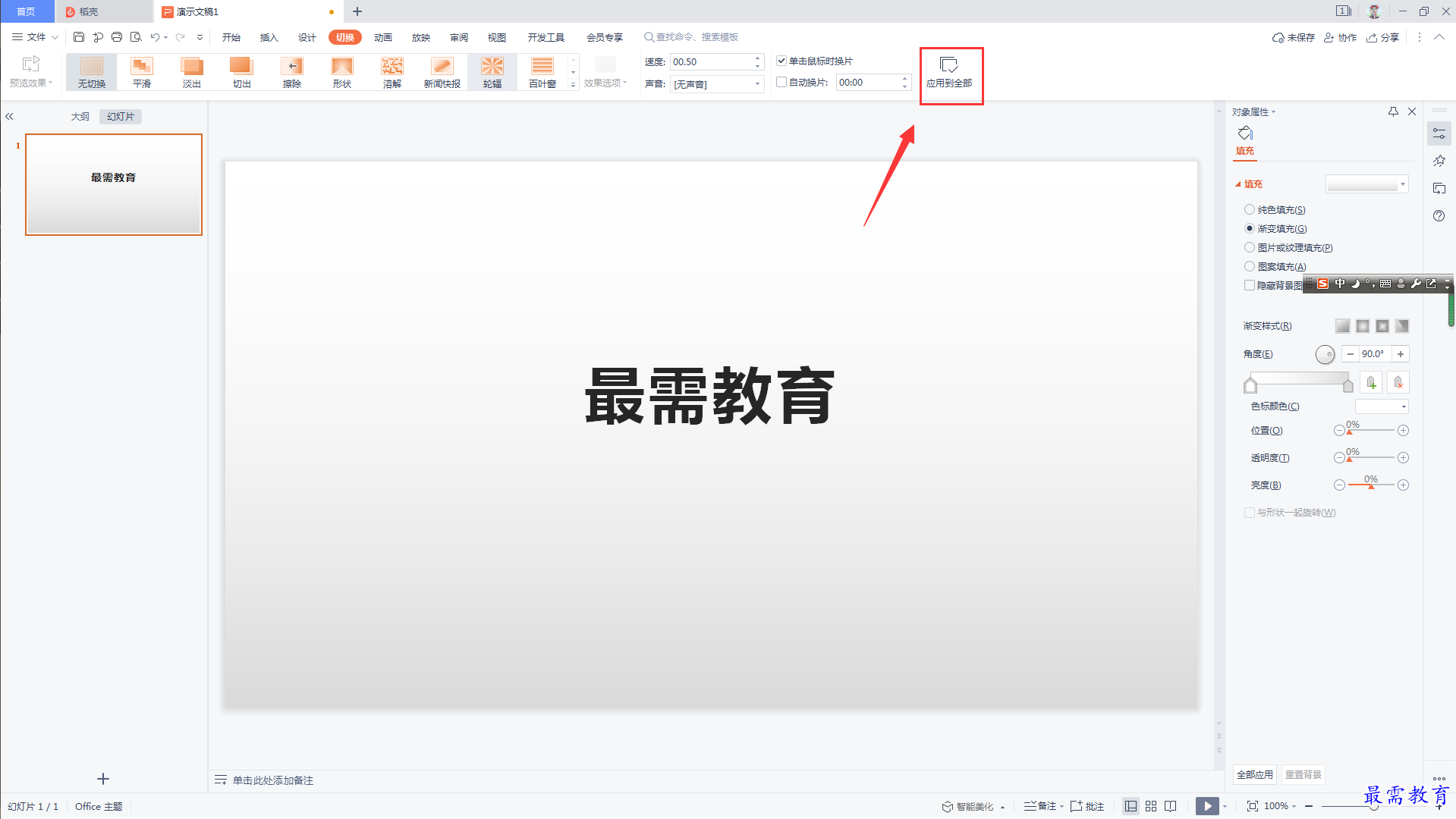Image resolution: width=1456 pixels, height=819 pixels.
Task: Open the 插入 ribbon tab
Action: click(x=269, y=37)
